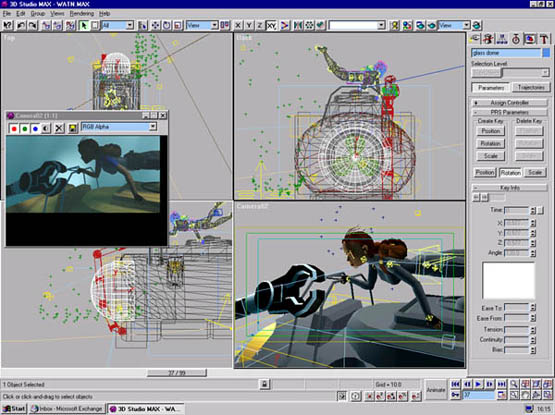
Task: Toggle the Animate button
Action: [x=436, y=390]
